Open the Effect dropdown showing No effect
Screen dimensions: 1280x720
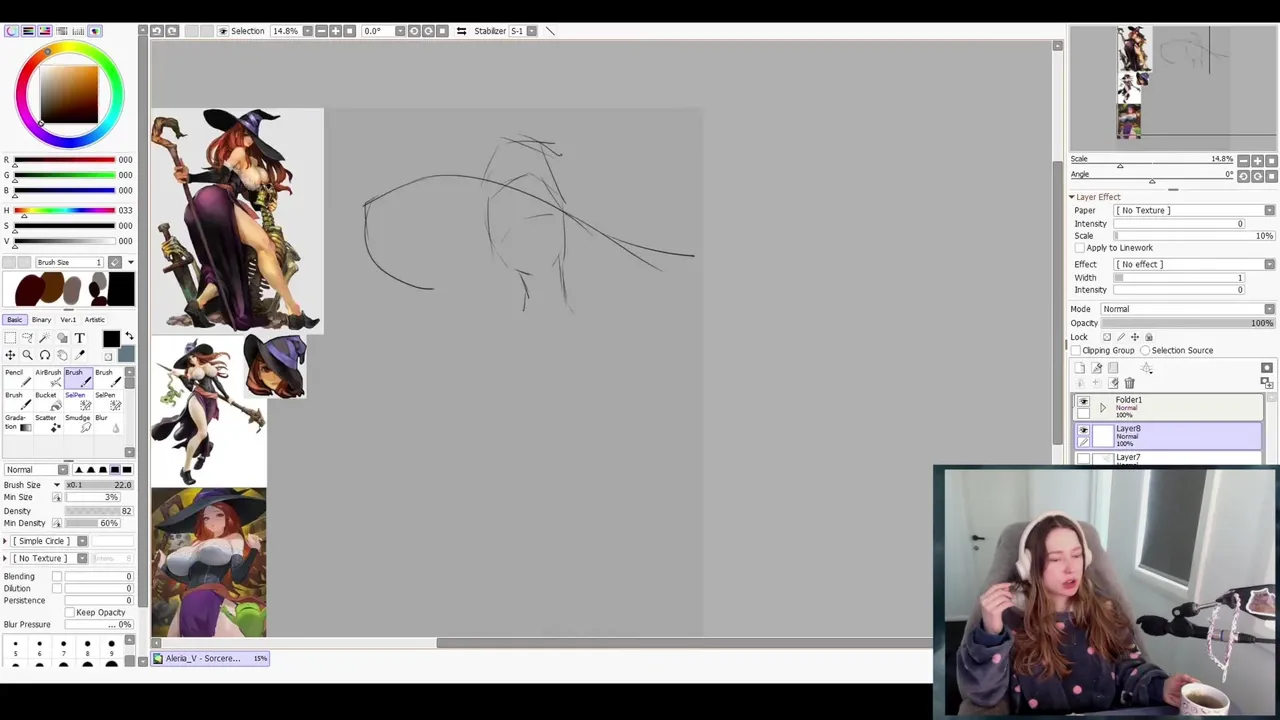(1195, 265)
